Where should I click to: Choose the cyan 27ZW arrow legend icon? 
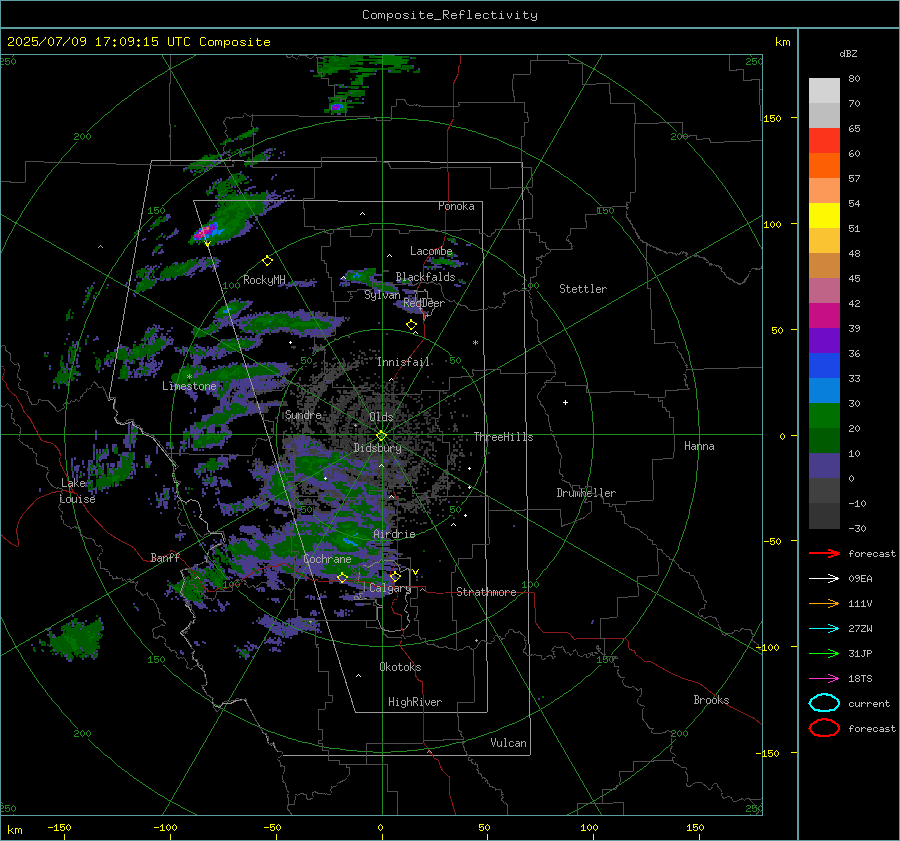824,629
